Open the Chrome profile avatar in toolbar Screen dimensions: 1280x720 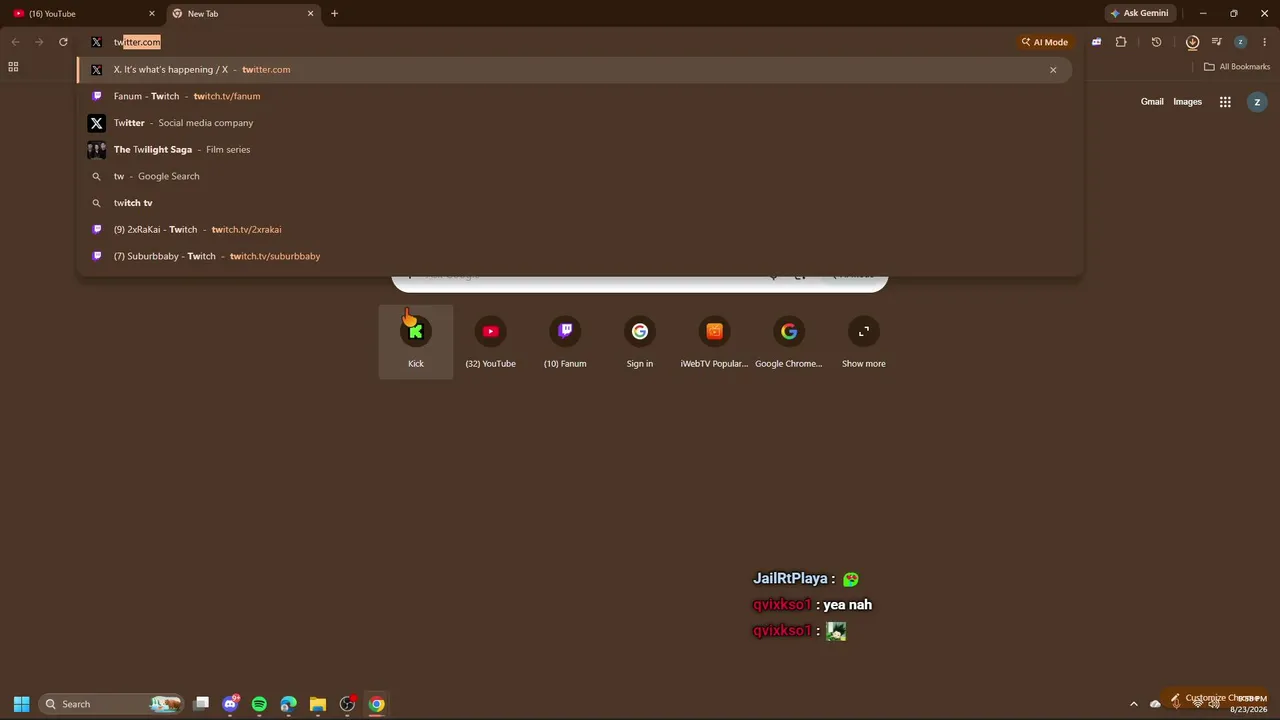[x=1240, y=42]
